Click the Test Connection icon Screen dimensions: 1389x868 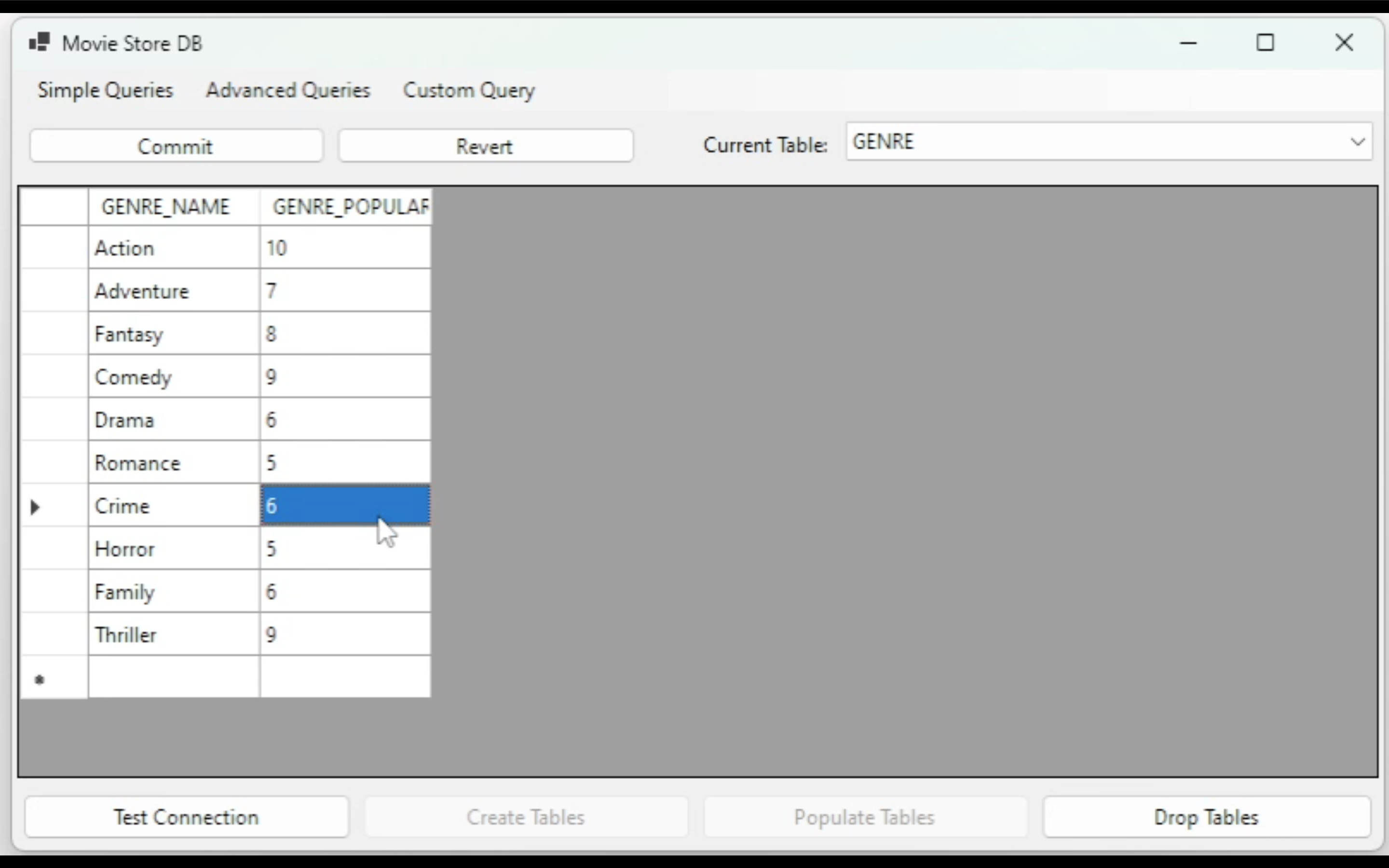(x=186, y=817)
